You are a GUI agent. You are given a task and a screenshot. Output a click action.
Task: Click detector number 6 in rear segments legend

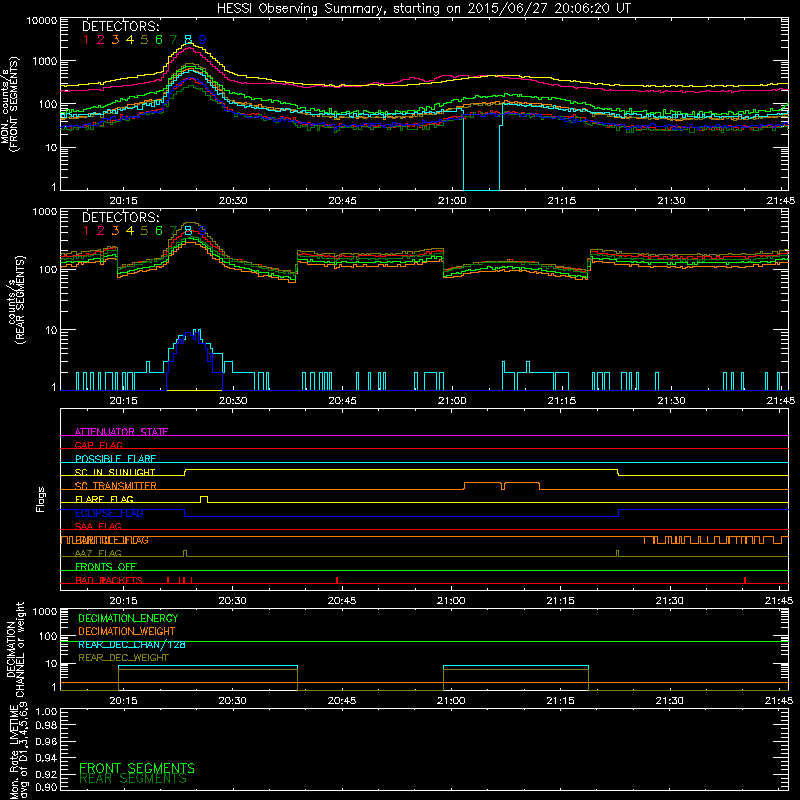click(159, 231)
